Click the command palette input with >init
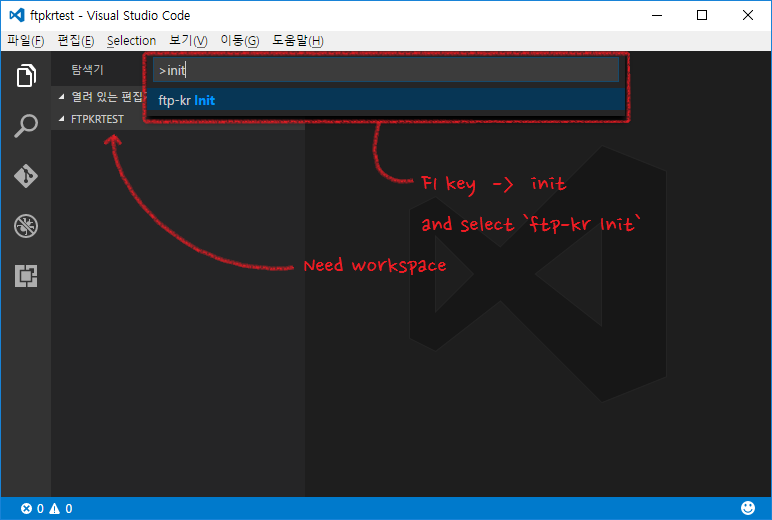The width and height of the screenshot is (772, 520). click(x=386, y=70)
